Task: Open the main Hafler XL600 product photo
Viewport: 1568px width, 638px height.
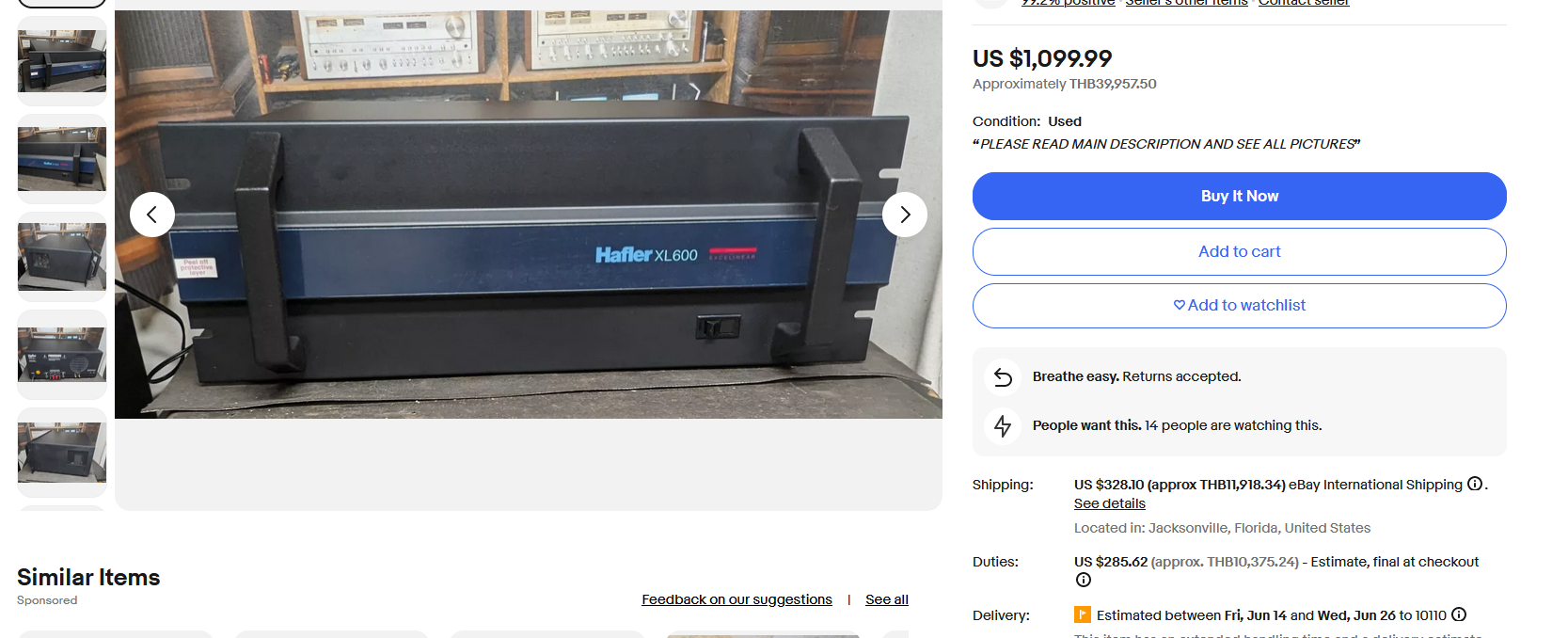Action: pyautogui.click(x=529, y=215)
